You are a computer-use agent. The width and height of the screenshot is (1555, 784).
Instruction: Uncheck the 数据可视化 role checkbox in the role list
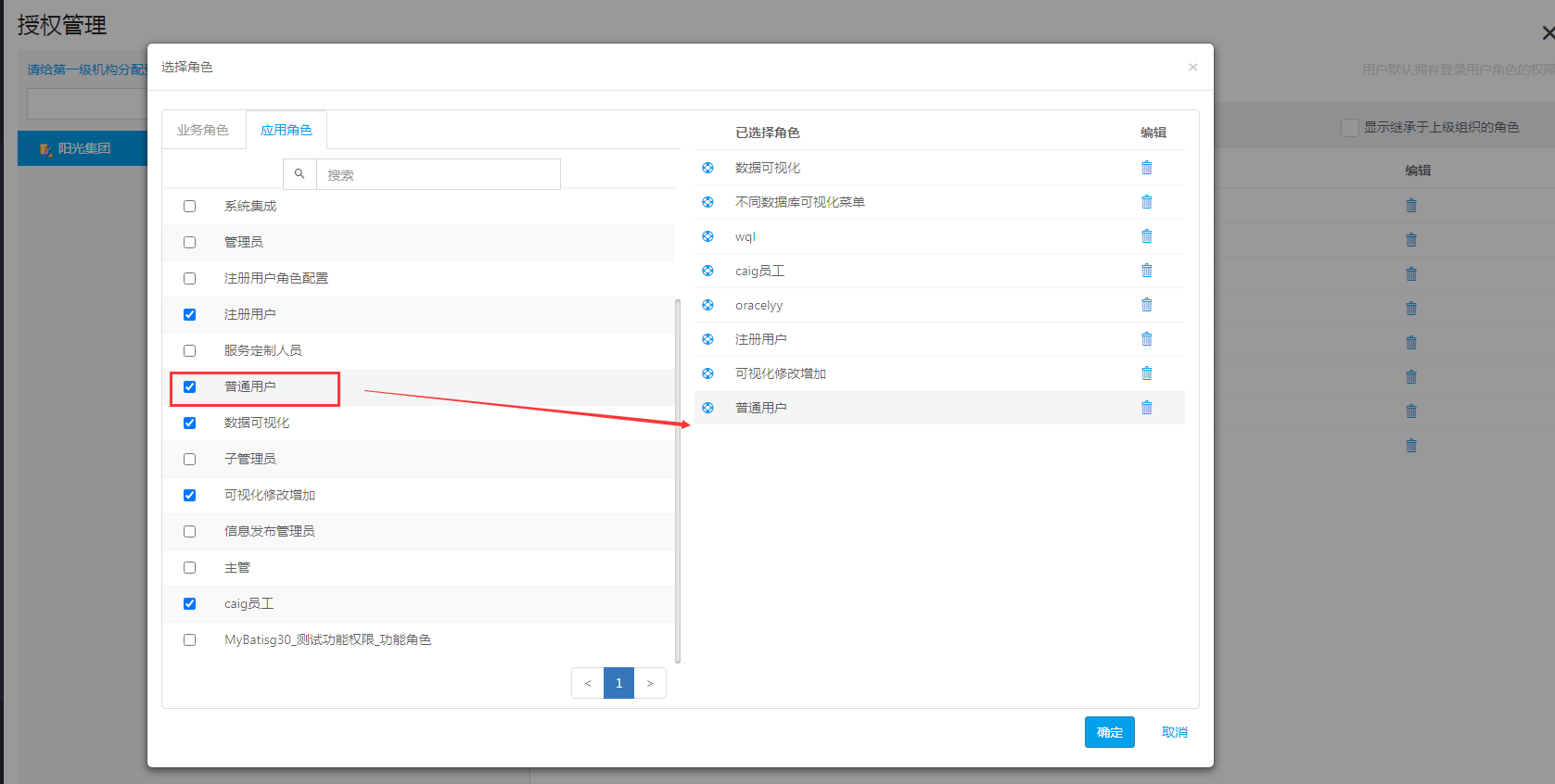(189, 423)
